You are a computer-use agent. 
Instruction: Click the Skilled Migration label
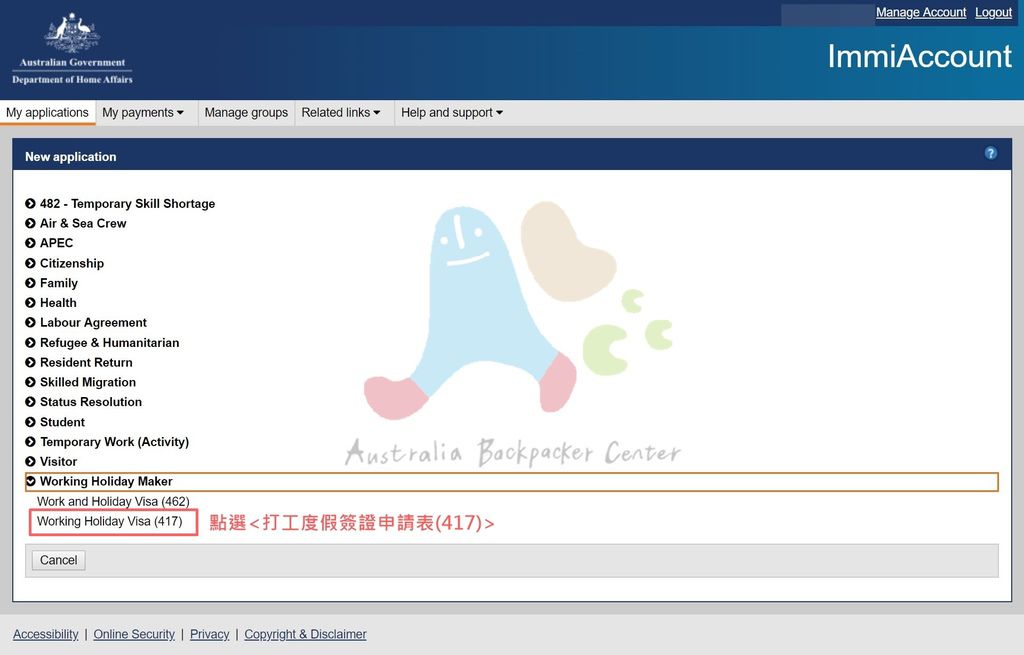pos(88,382)
